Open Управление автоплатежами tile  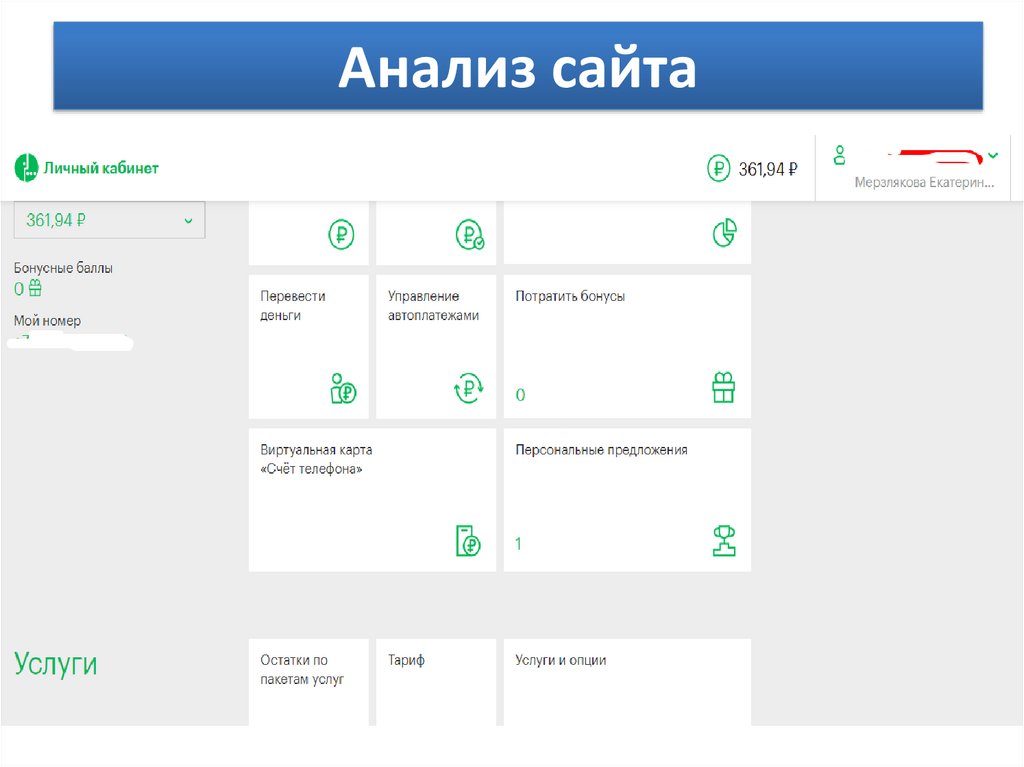[x=435, y=346]
